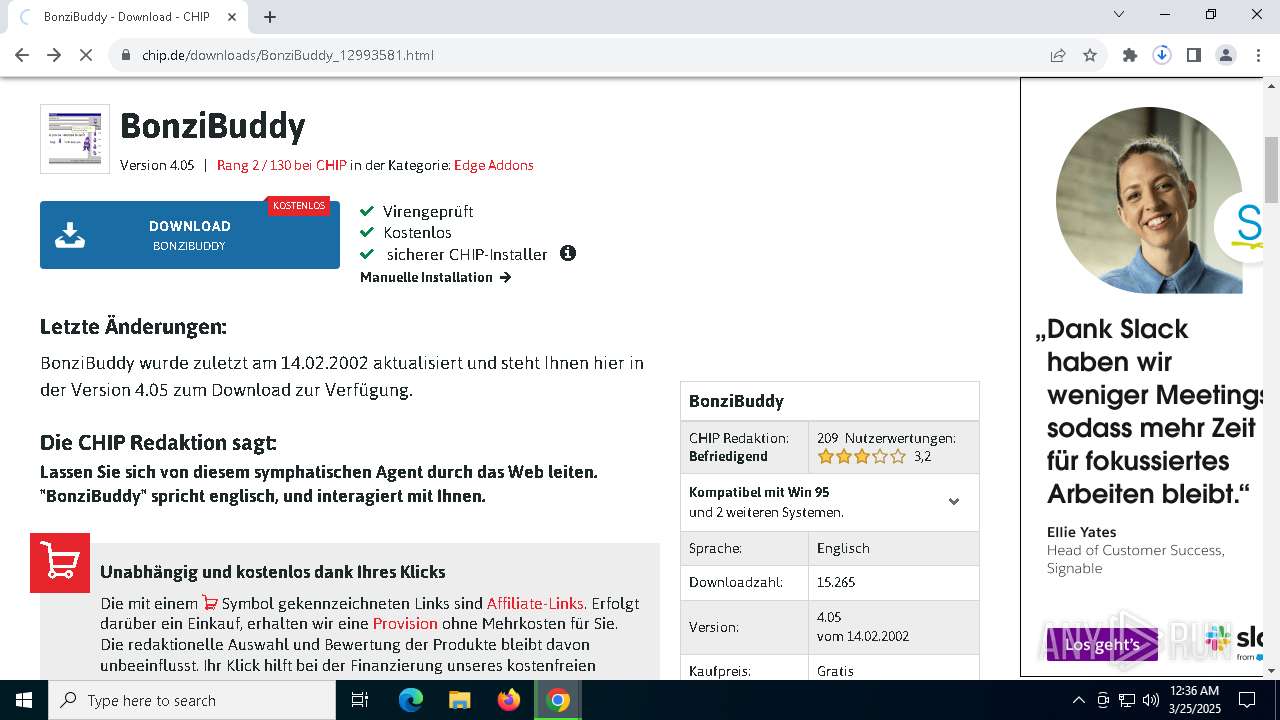Click the BonziBuddy page heading
Screen dimensions: 1280x720
[212, 126]
